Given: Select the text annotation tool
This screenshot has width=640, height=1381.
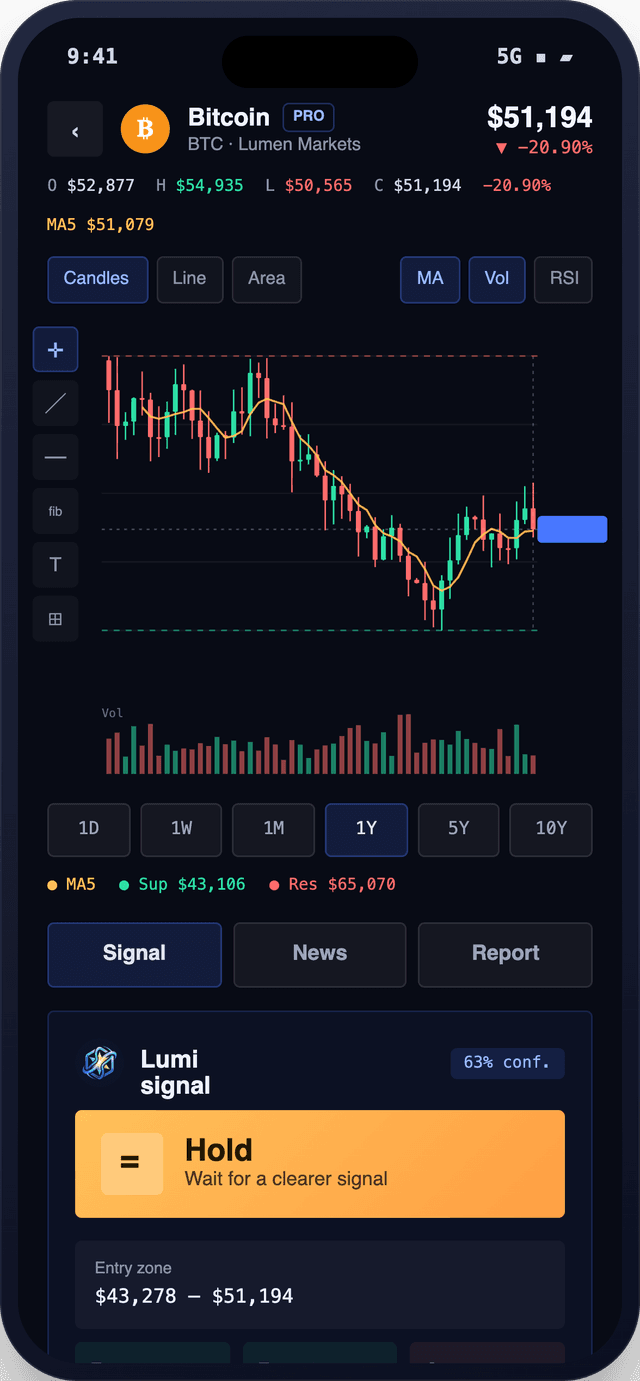Looking at the screenshot, I should [55, 565].
